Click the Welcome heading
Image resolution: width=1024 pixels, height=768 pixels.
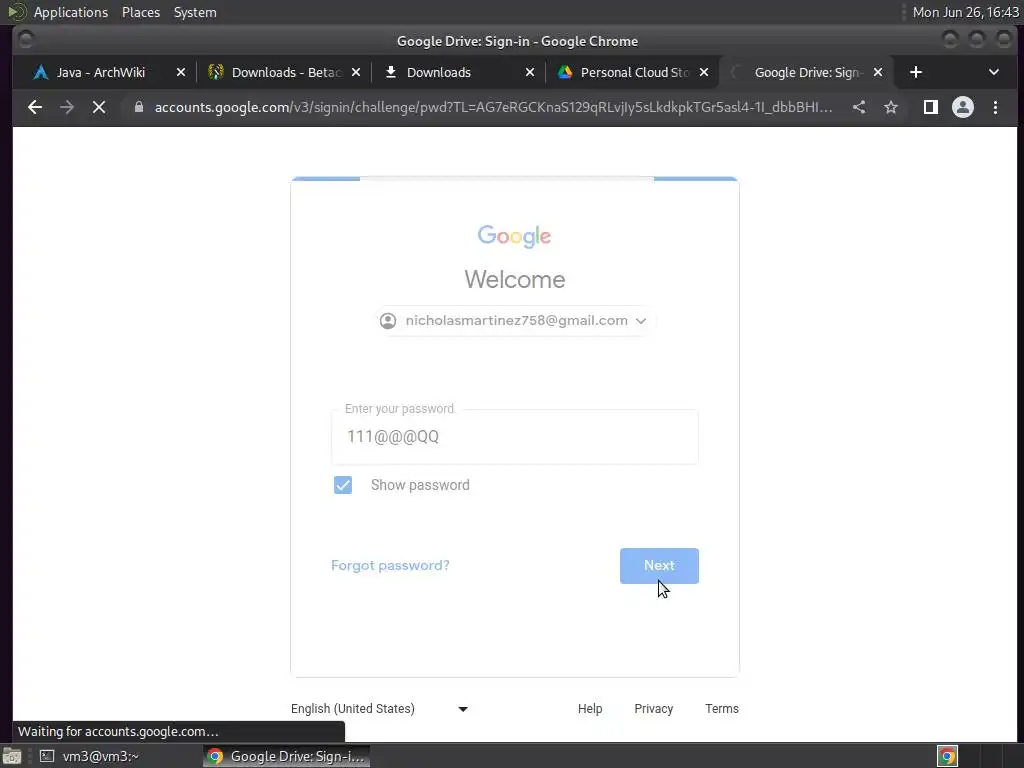(515, 280)
